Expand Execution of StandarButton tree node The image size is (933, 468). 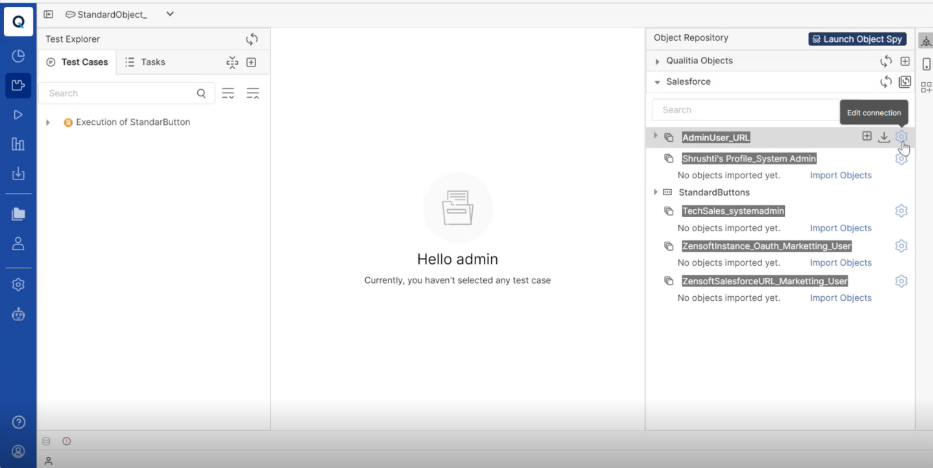[49, 122]
